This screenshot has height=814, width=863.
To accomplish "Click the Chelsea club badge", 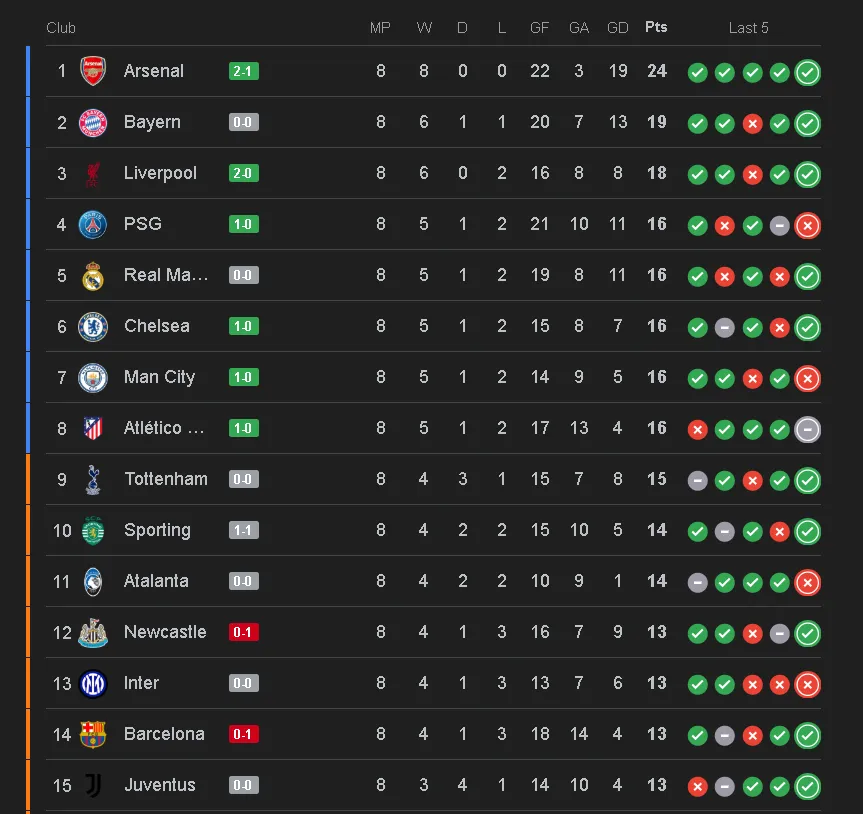I will (93, 326).
